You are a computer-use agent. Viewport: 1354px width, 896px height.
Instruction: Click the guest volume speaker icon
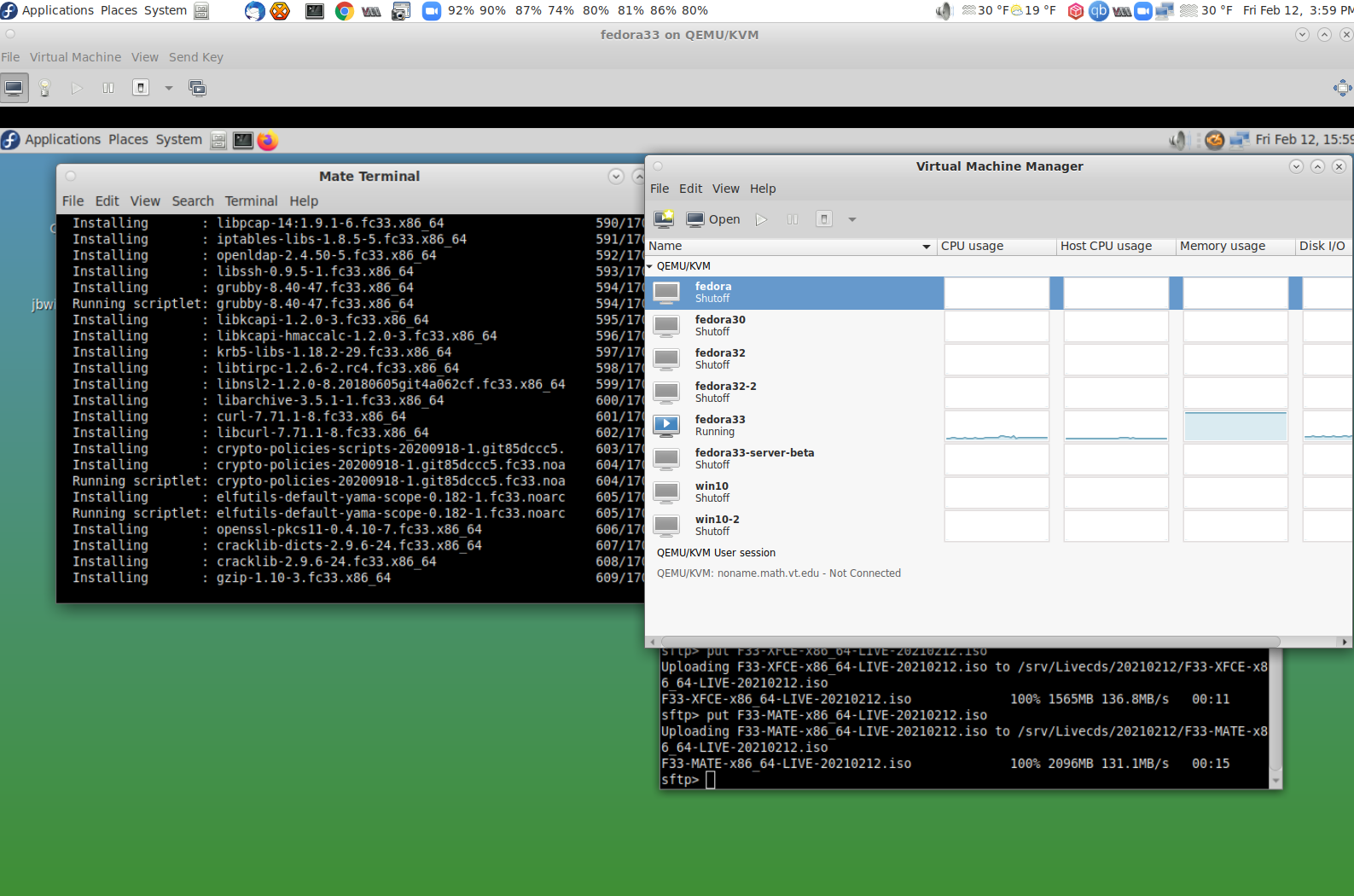click(x=1178, y=140)
